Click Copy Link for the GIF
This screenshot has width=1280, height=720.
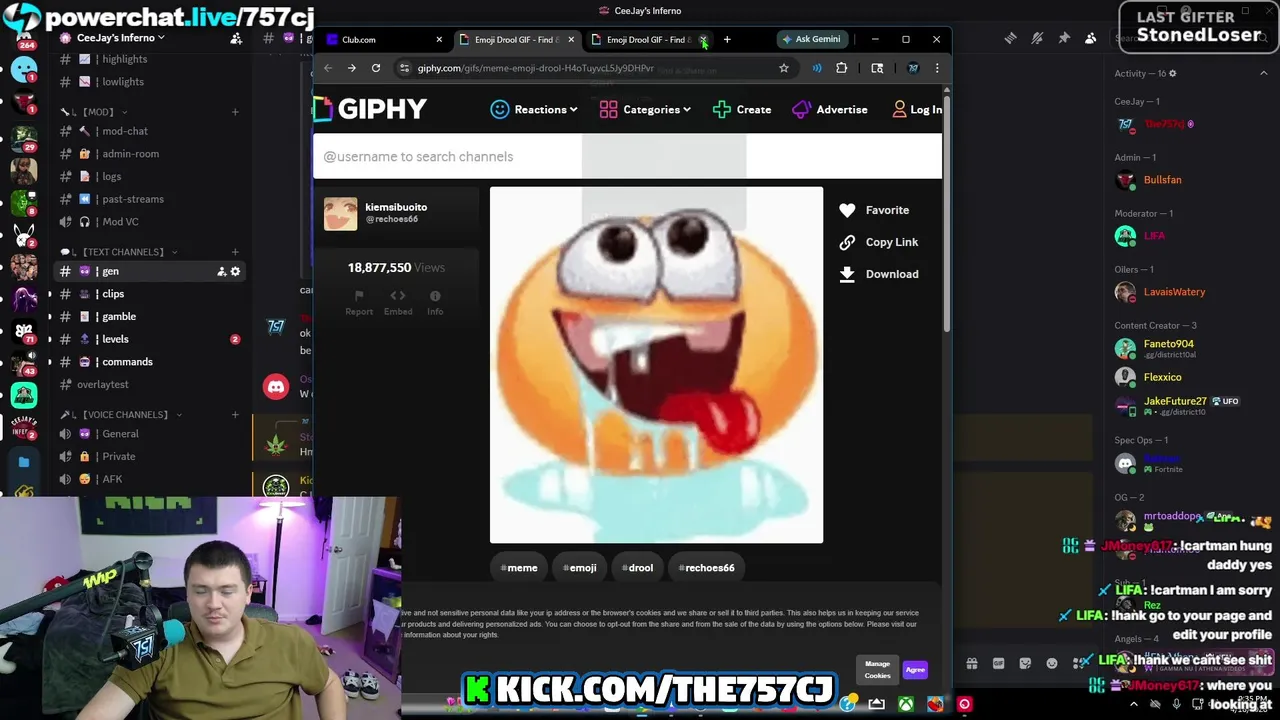[878, 242]
